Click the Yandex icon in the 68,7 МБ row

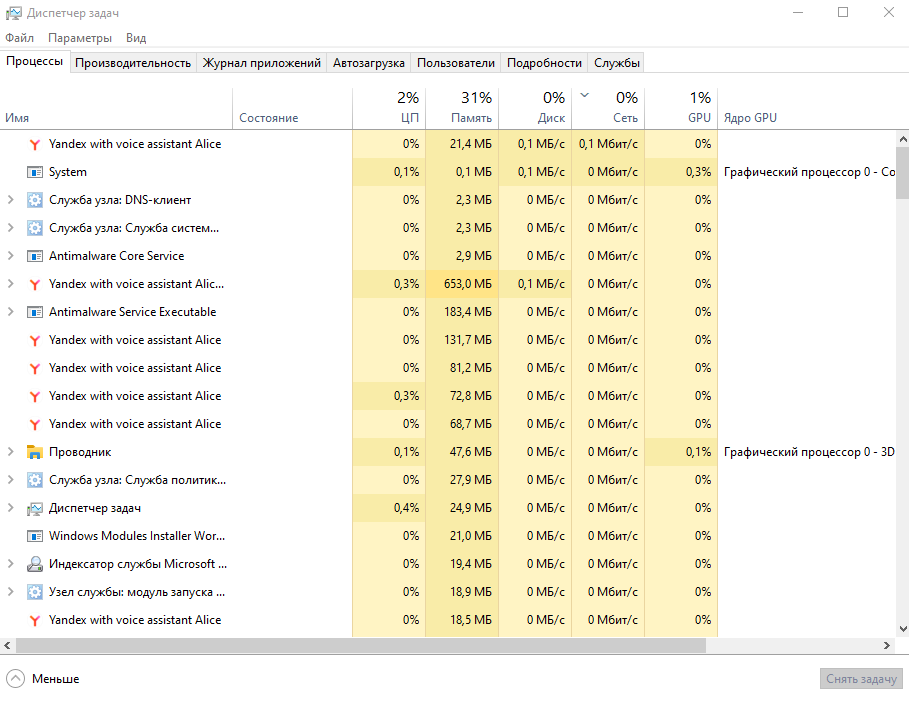coord(35,424)
